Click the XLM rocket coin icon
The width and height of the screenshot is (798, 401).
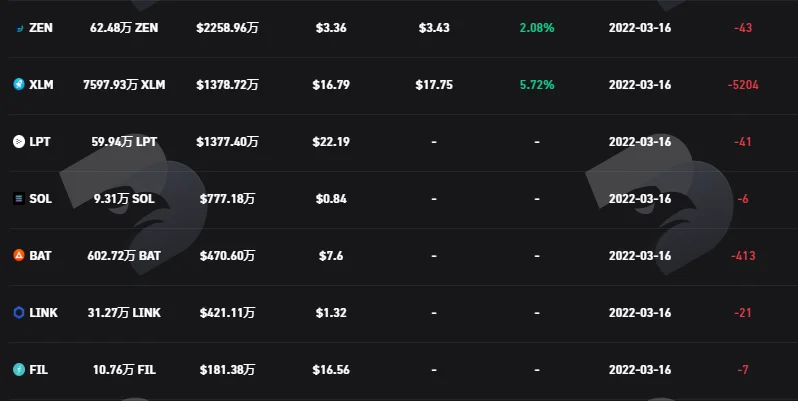pos(19,84)
